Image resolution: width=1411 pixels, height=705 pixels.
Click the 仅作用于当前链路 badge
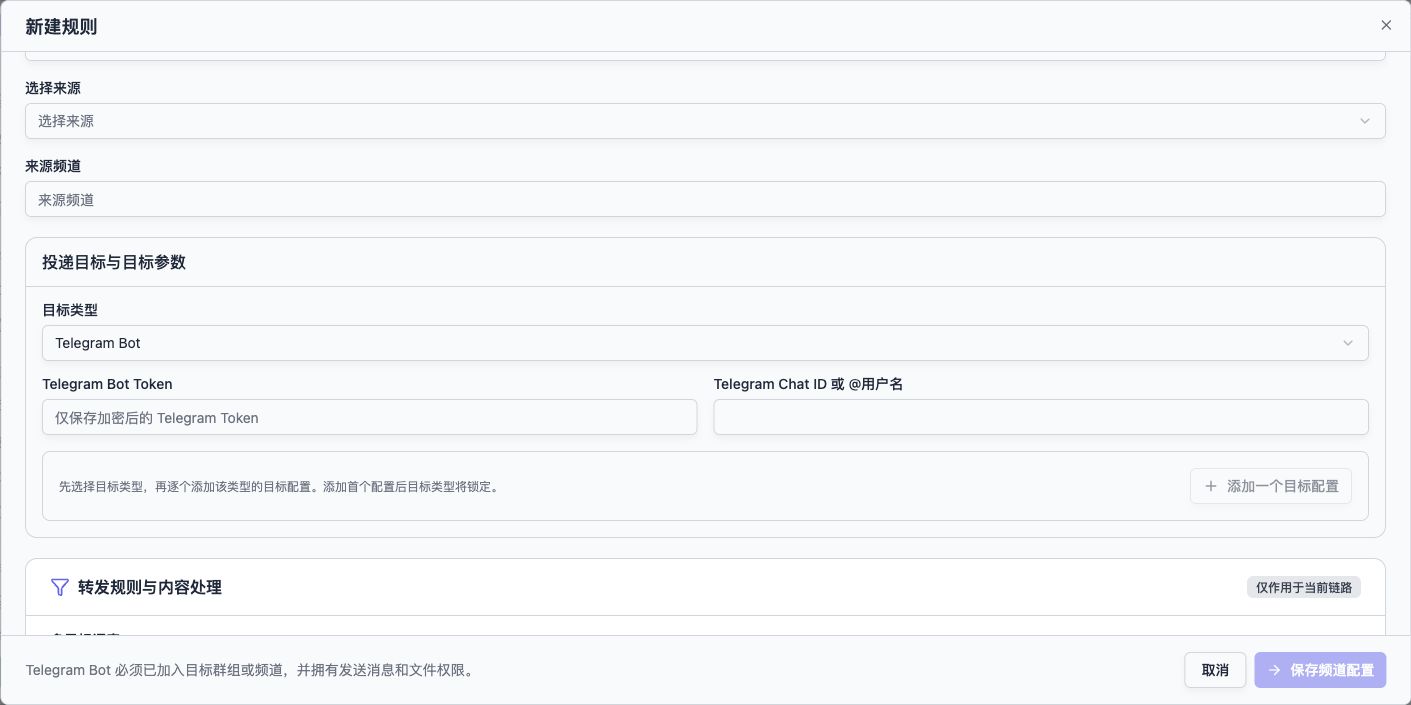[1304, 587]
